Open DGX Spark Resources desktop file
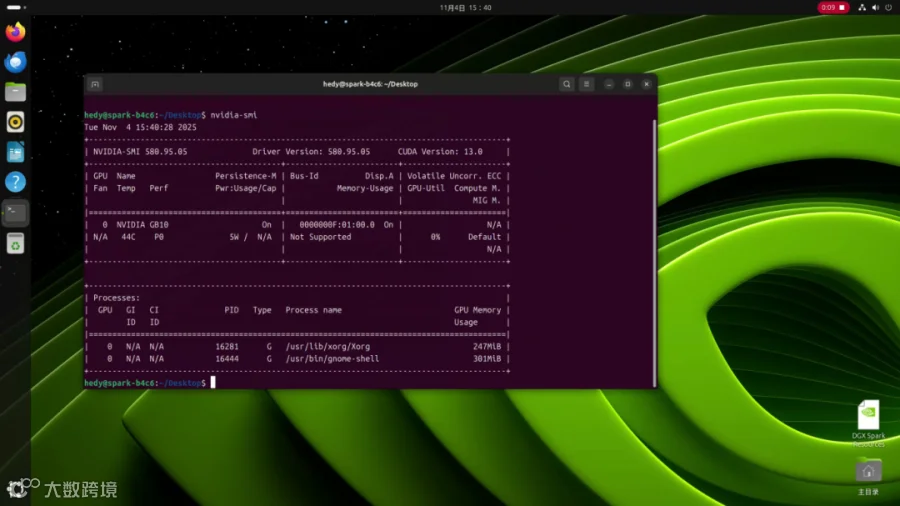The width and height of the screenshot is (900, 506). [868, 423]
